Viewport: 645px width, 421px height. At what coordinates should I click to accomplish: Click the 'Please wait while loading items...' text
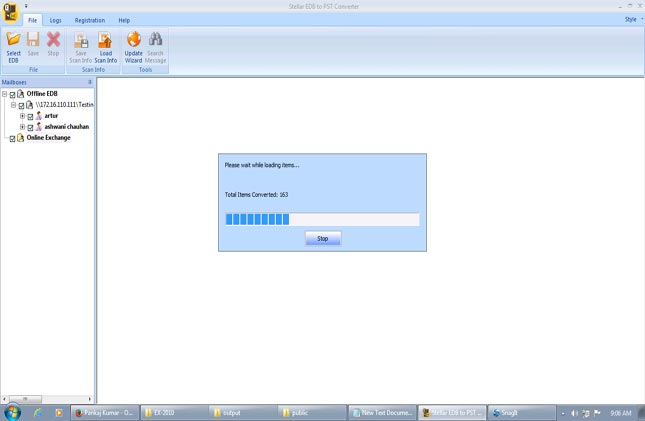tap(262, 165)
